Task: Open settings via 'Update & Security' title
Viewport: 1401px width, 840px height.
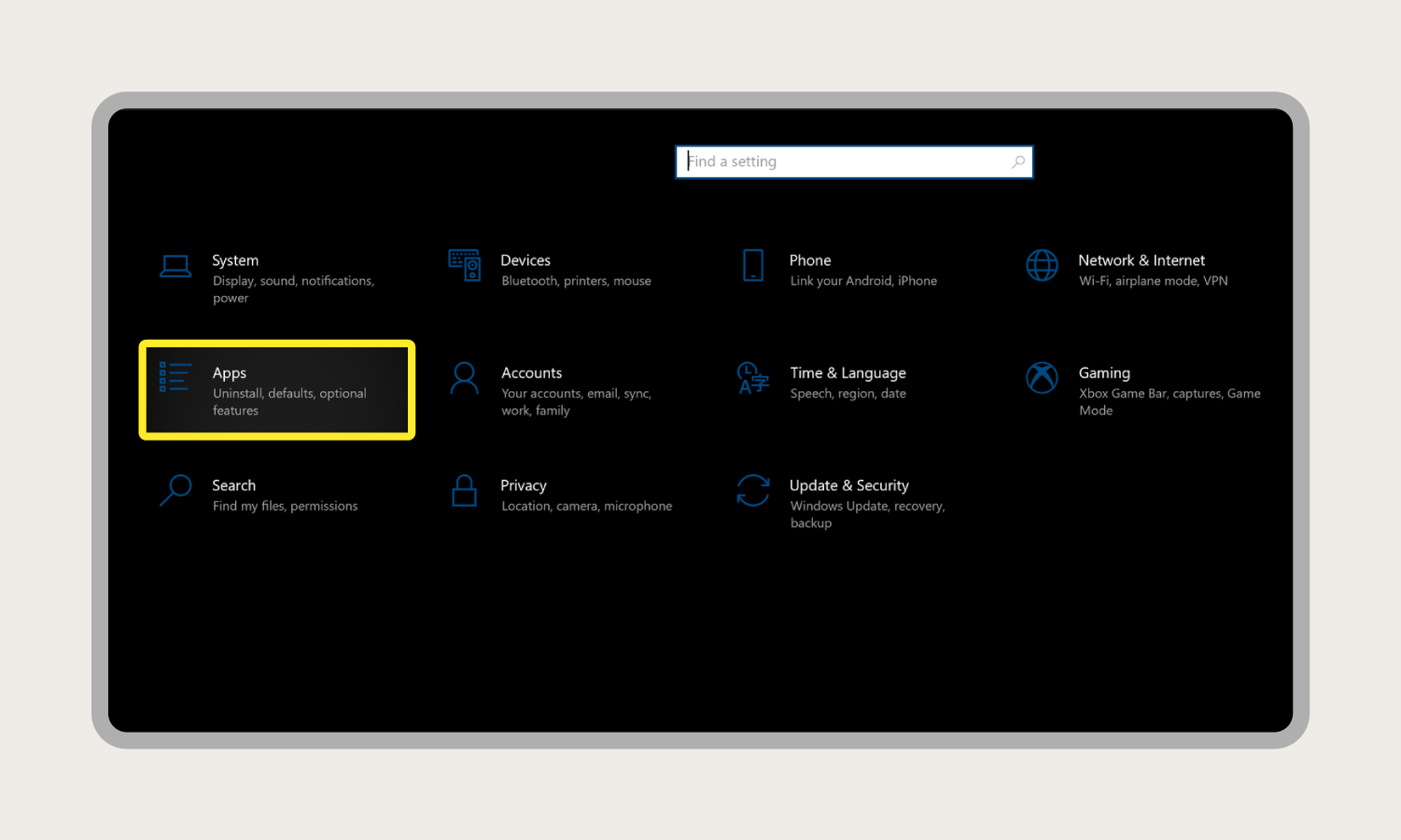Action: coord(848,485)
